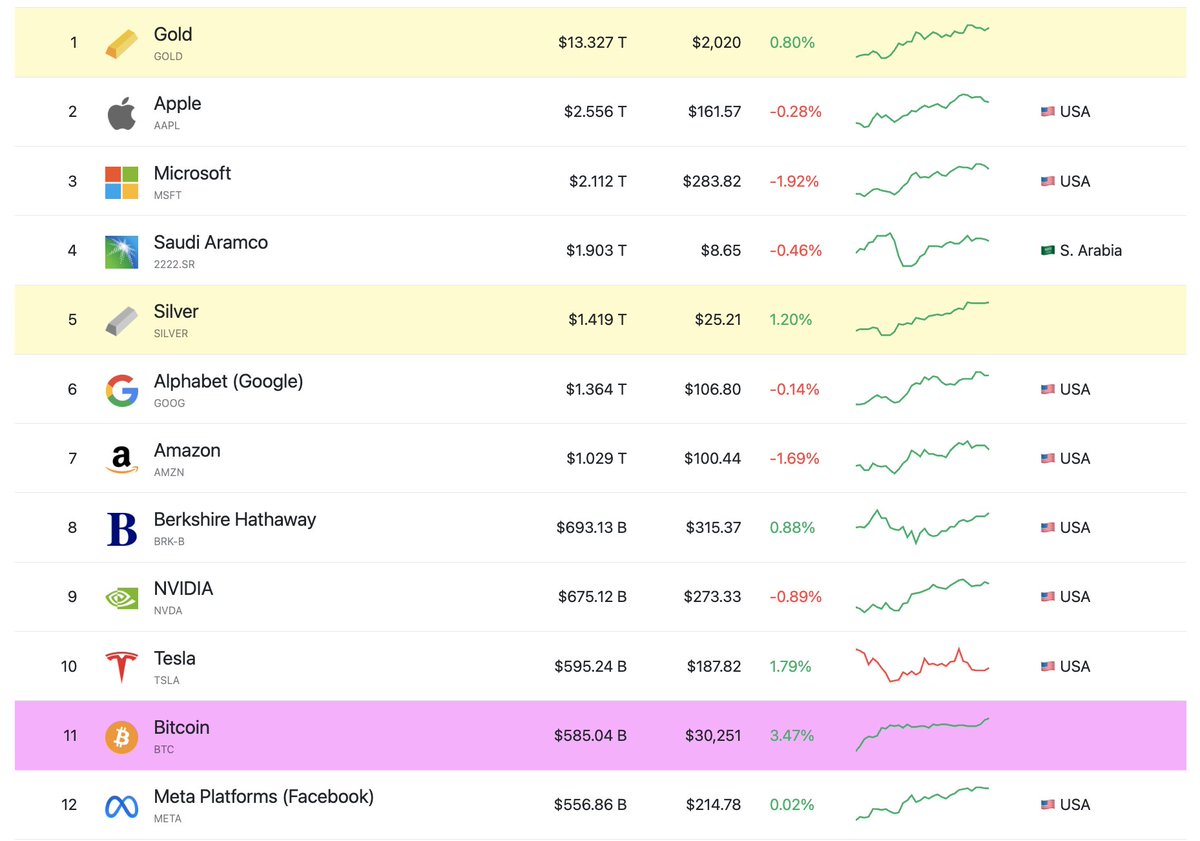Click Tesla's 1.79% change value

click(x=790, y=666)
